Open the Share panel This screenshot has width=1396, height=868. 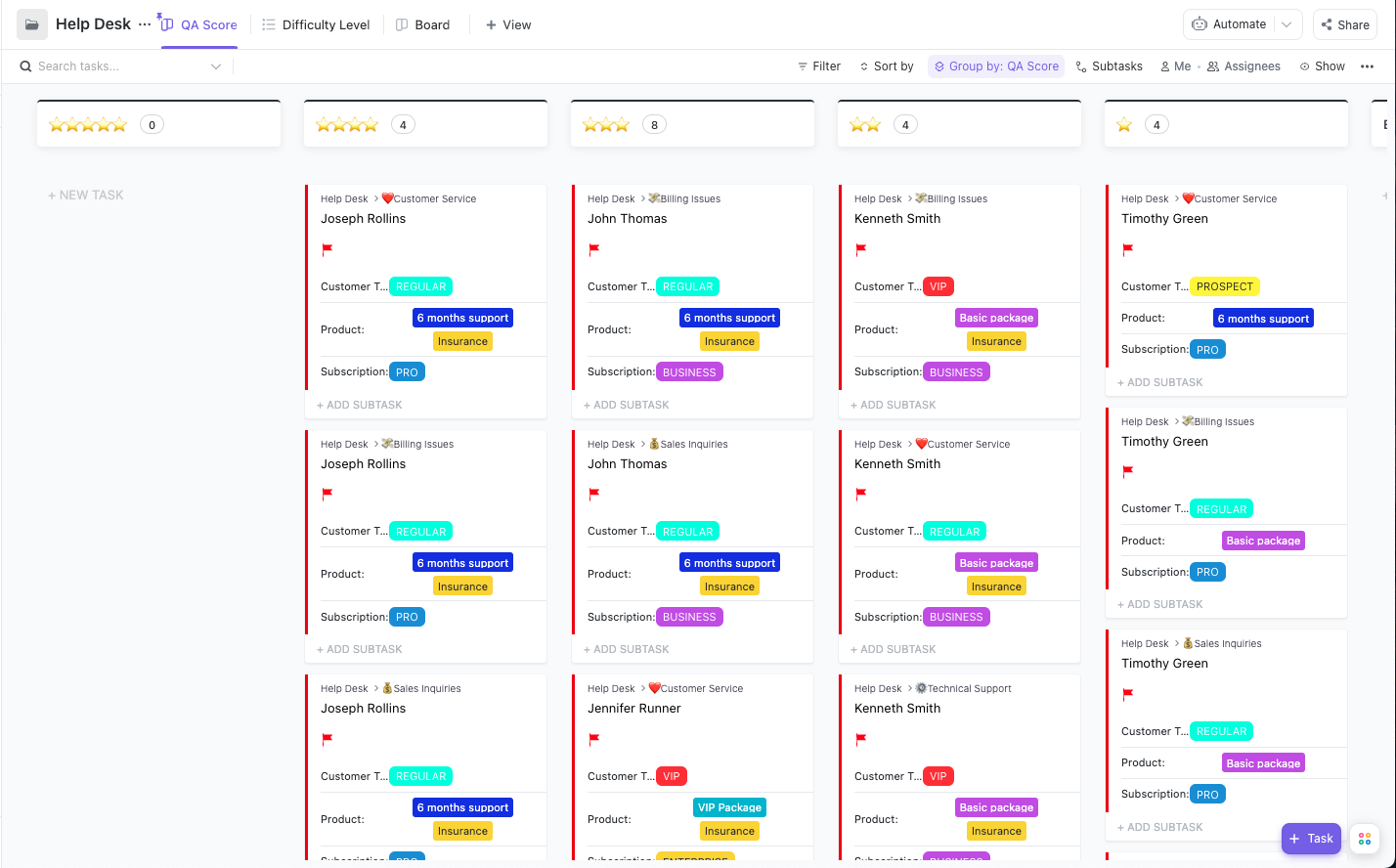point(1345,23)
